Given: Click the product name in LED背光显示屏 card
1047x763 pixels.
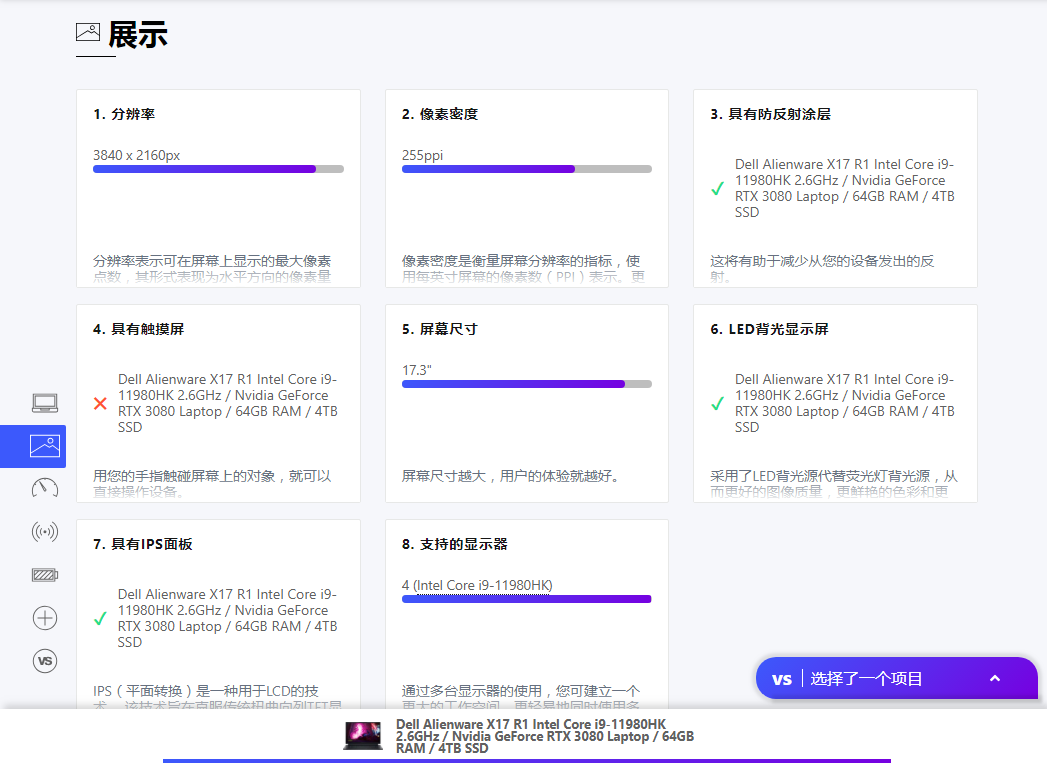Looking at the screenshot, I should pyautogui.click(x=845, y=403).
